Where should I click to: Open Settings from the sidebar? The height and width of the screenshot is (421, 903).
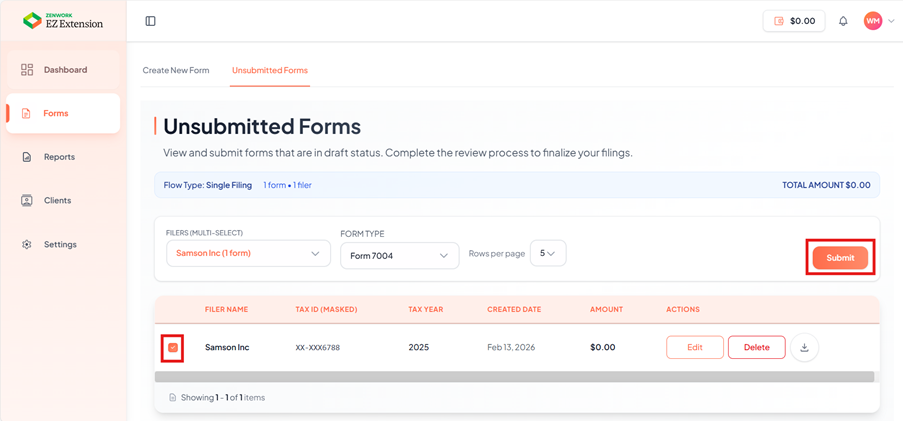click(59, 244)
